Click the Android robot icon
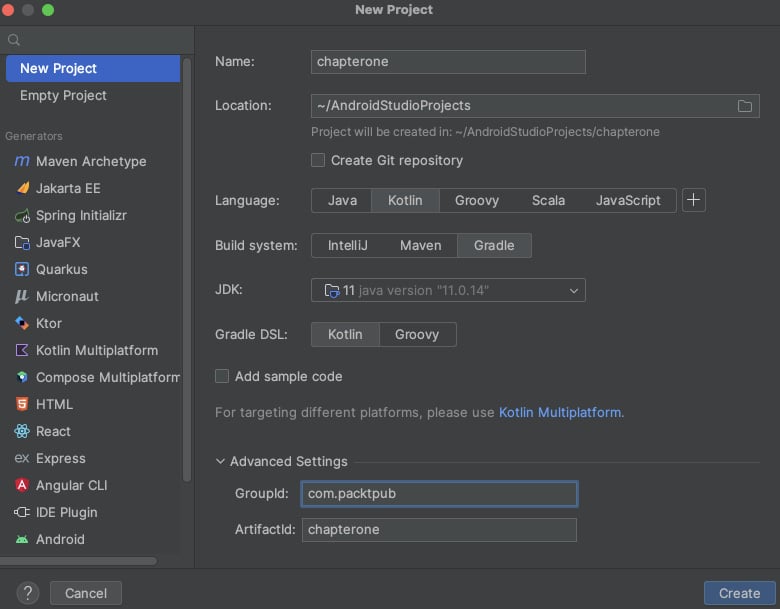The height and width of the screenshot is (609, 780). [x=22, y=539]
